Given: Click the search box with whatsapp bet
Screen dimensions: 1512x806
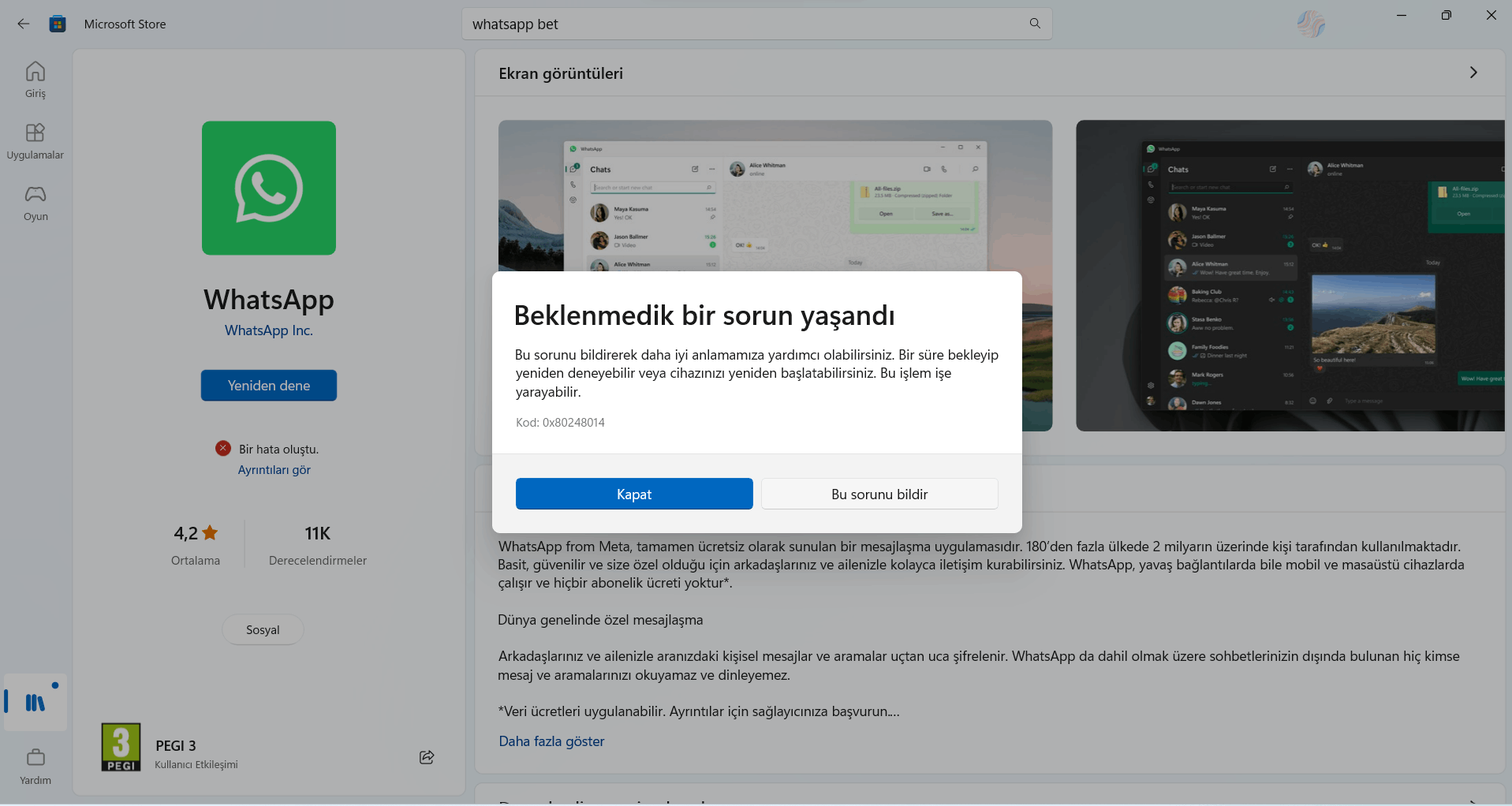Looking at the screenshot, I should [x=756, y=24].
